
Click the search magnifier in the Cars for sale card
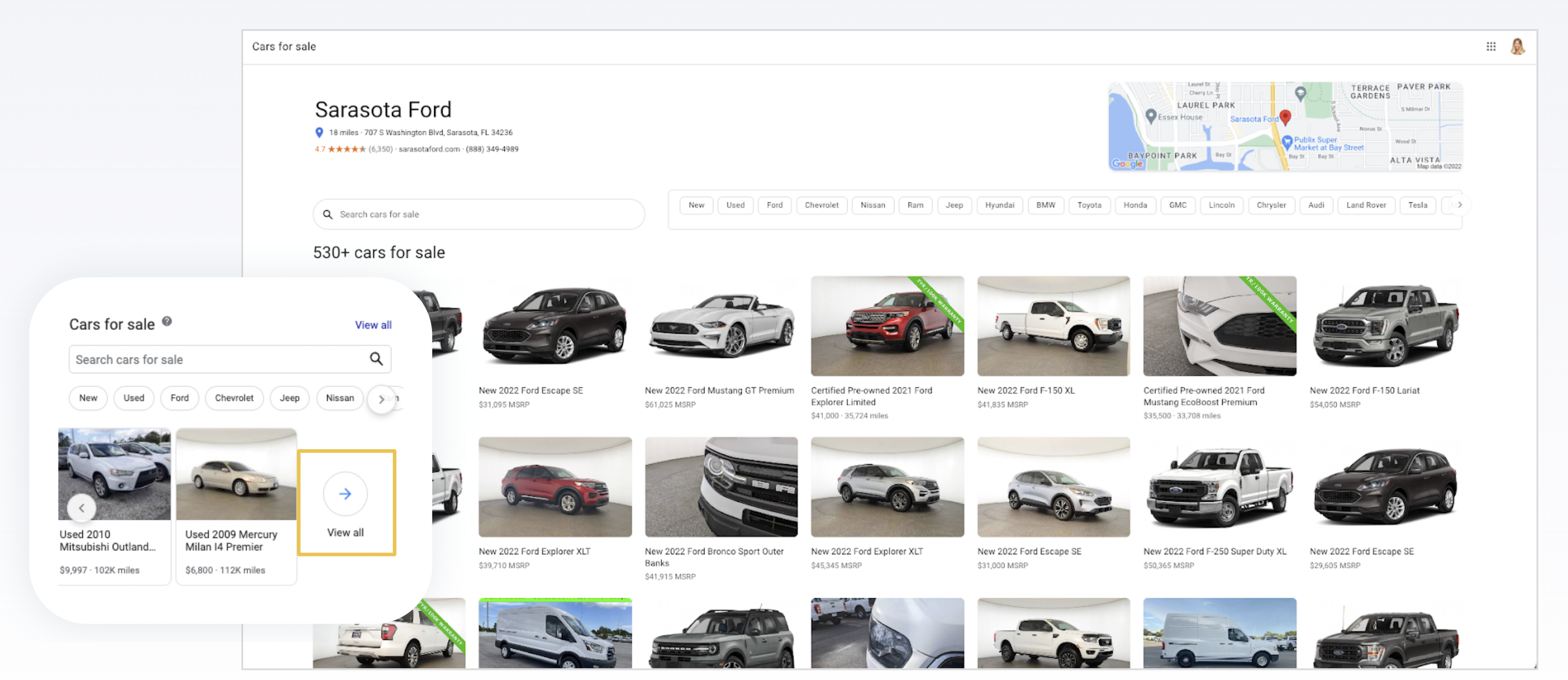[376, 359]
